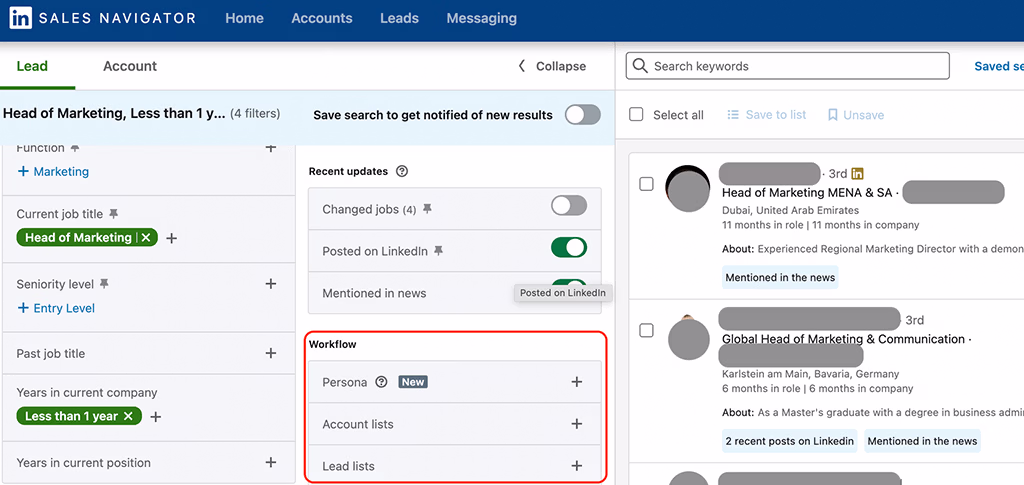This screenshot has width=1024, height=485.
Task: Select the Global Head of Marketing lead checkbox
Action: pyautogui.click(x=646, y=331)
